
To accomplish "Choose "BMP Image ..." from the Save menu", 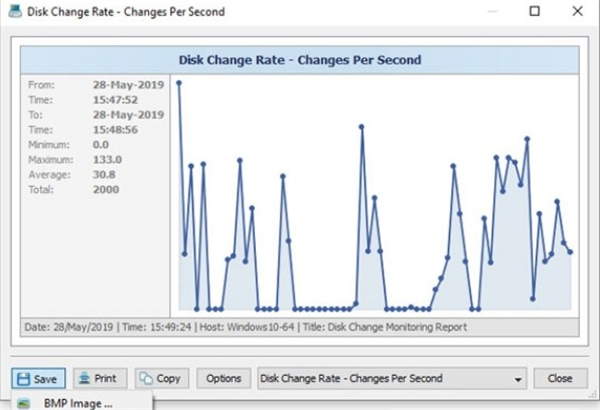I will click(78, 404).
